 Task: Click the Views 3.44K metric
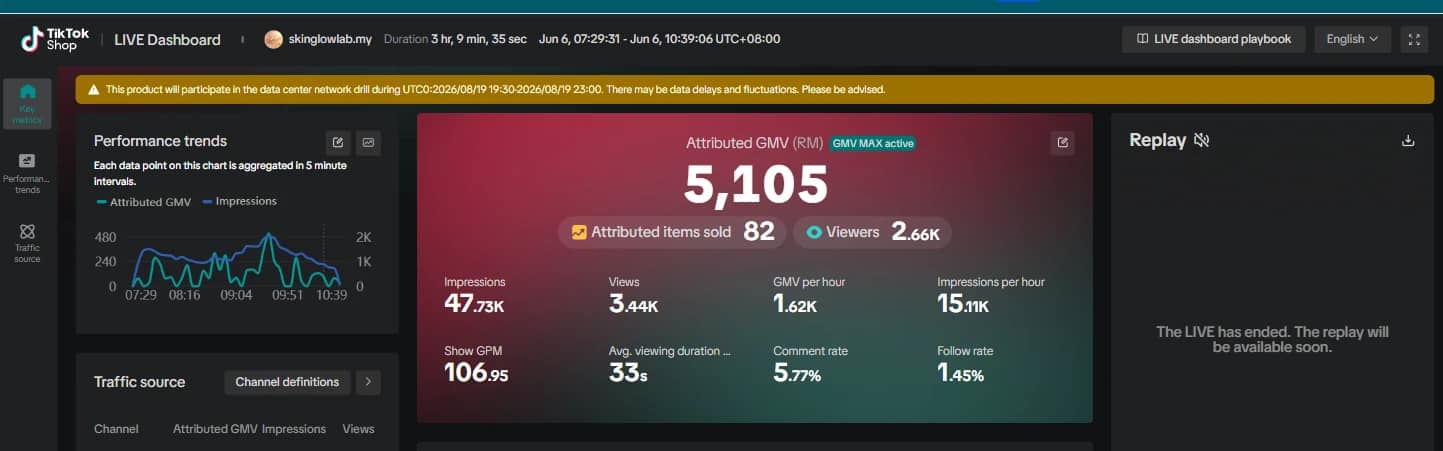pyautogui.click(x=634, y=295)
